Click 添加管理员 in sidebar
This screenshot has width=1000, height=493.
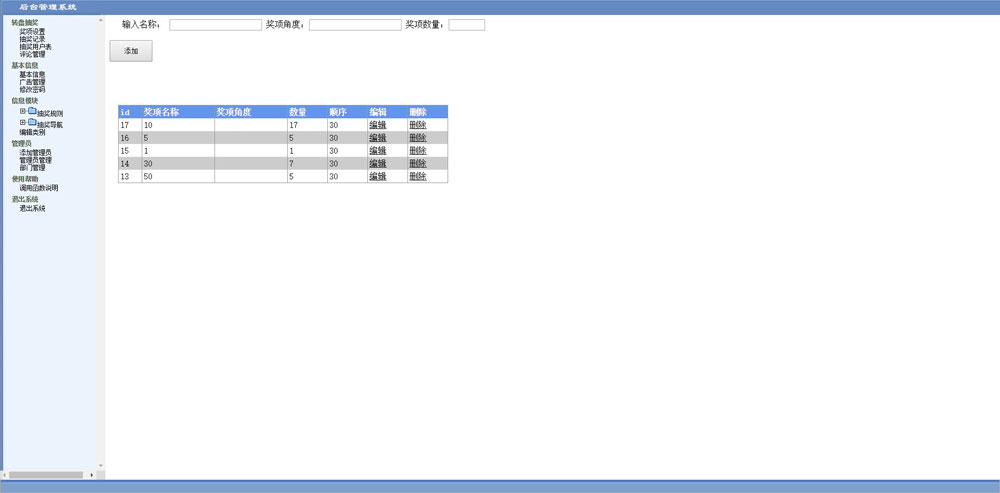(35, 152)
